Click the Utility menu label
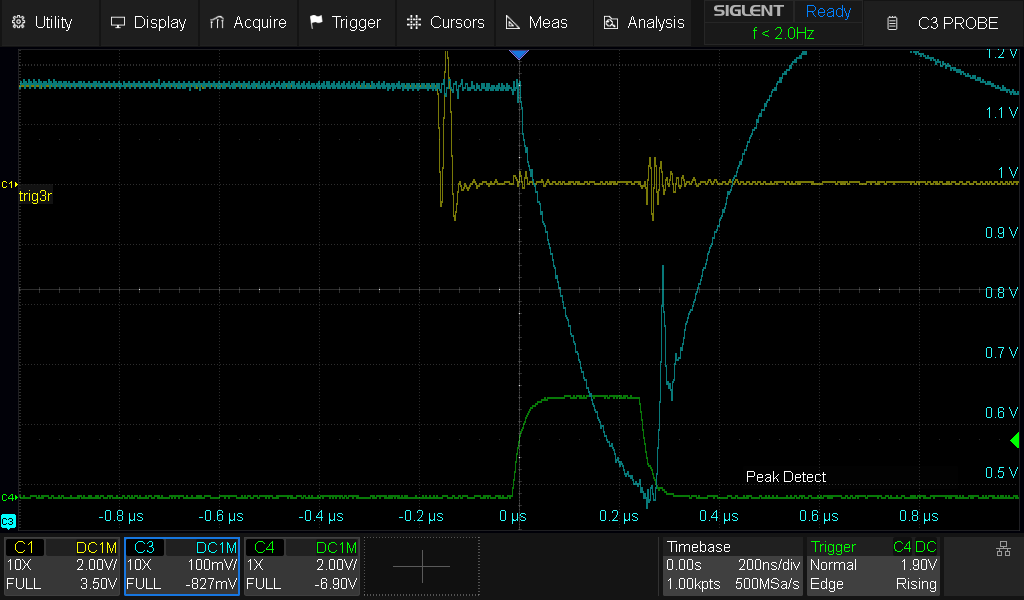This screenshot has height=600, width=1024. [x=52, y=22]
